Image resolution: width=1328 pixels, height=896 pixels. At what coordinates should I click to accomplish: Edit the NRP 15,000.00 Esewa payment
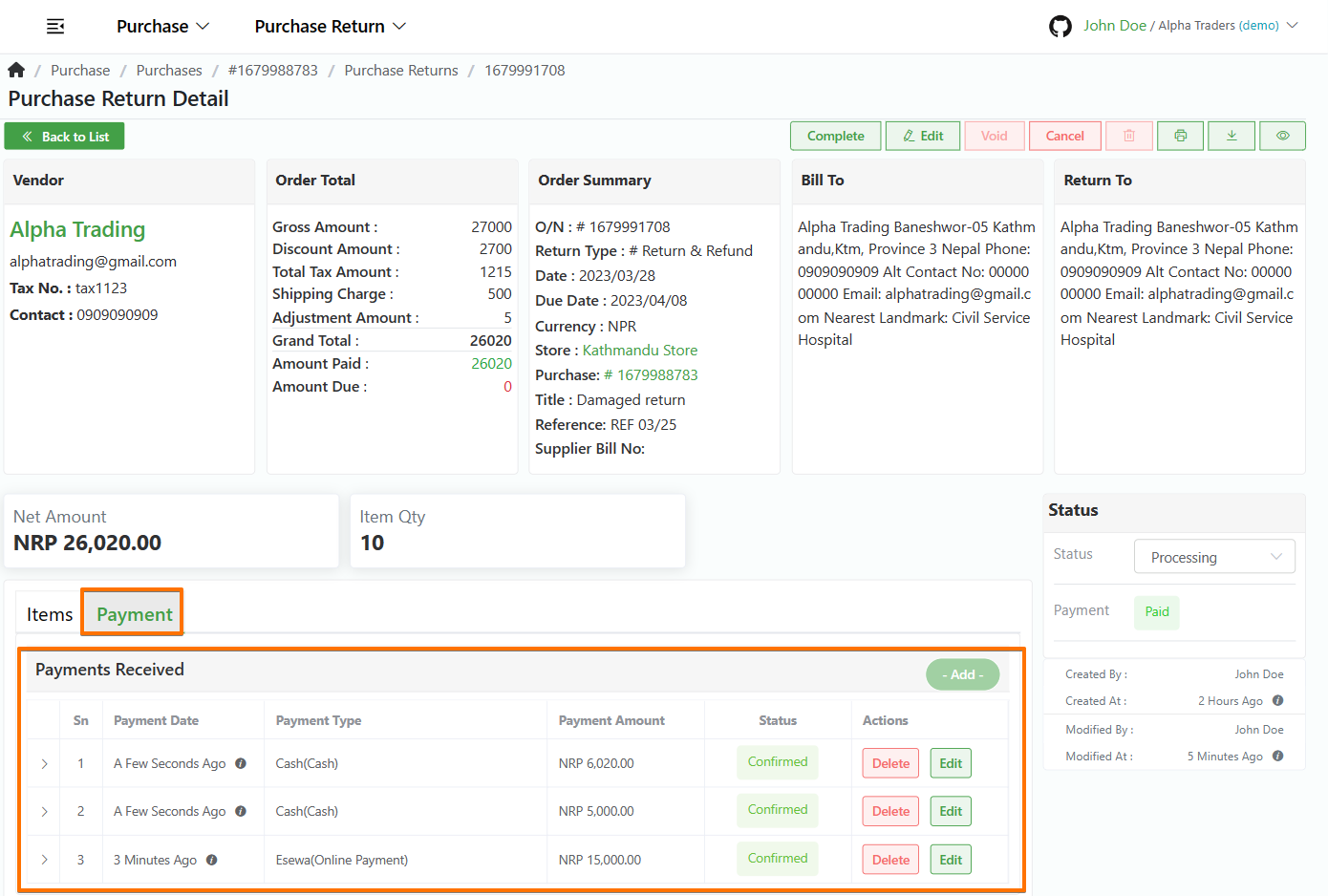point(951,860)
